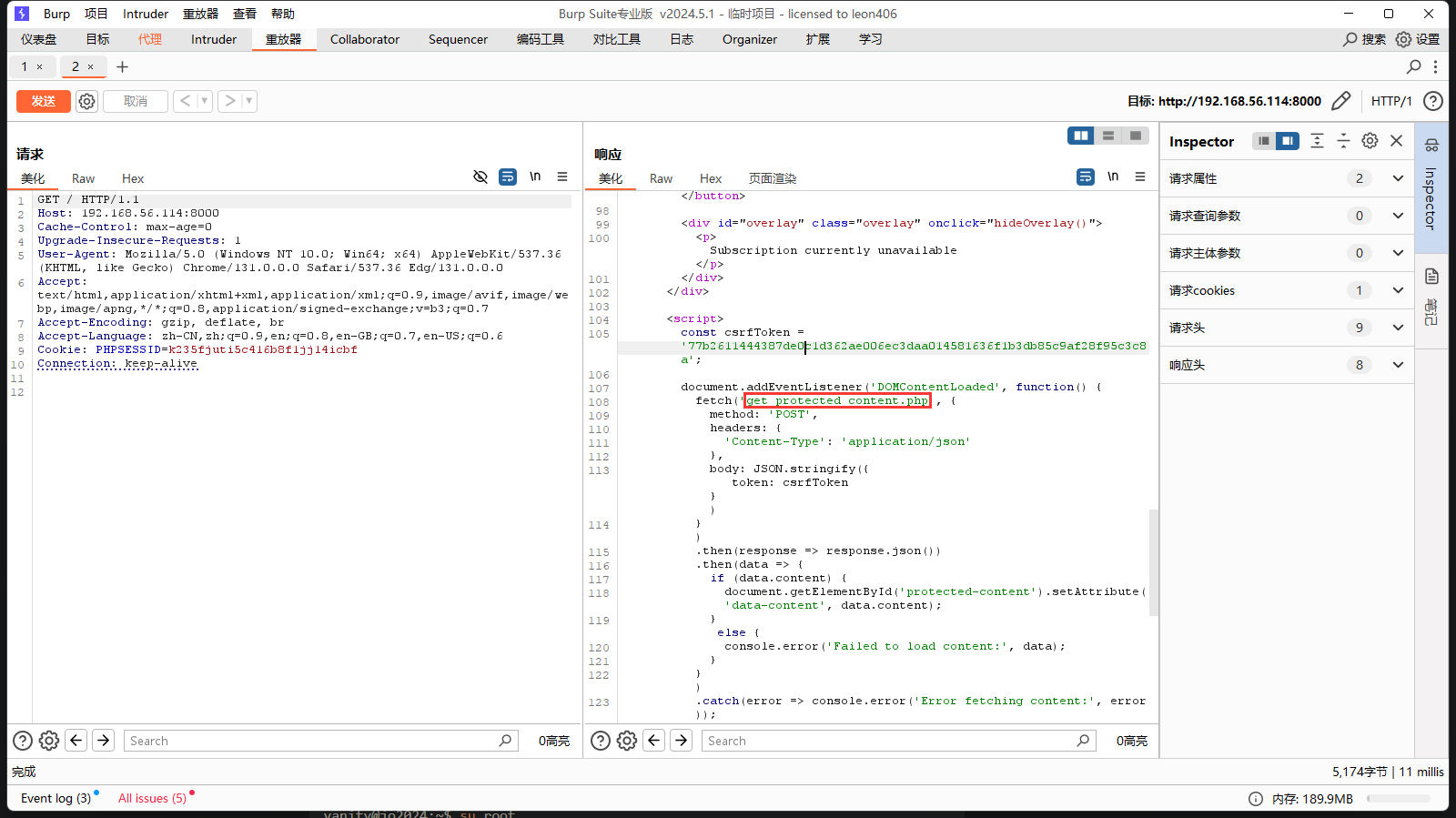Expand the 请求cookies section
The height and width of the screenshot is (818, 1456).
[x=1398, y=290]
